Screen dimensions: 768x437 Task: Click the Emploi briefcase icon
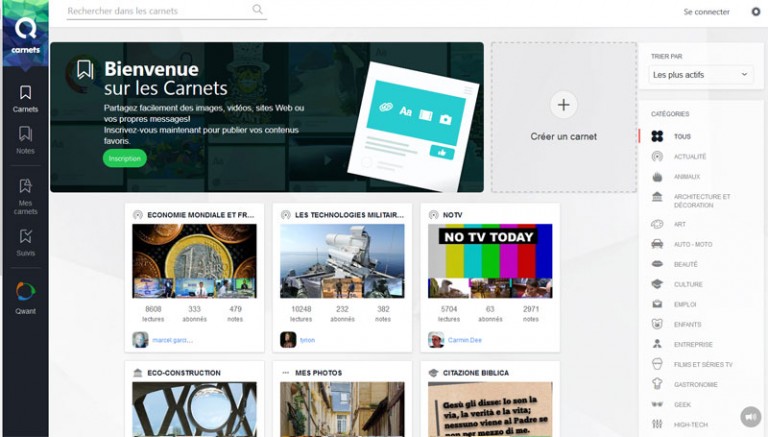[x=657, y=304]
